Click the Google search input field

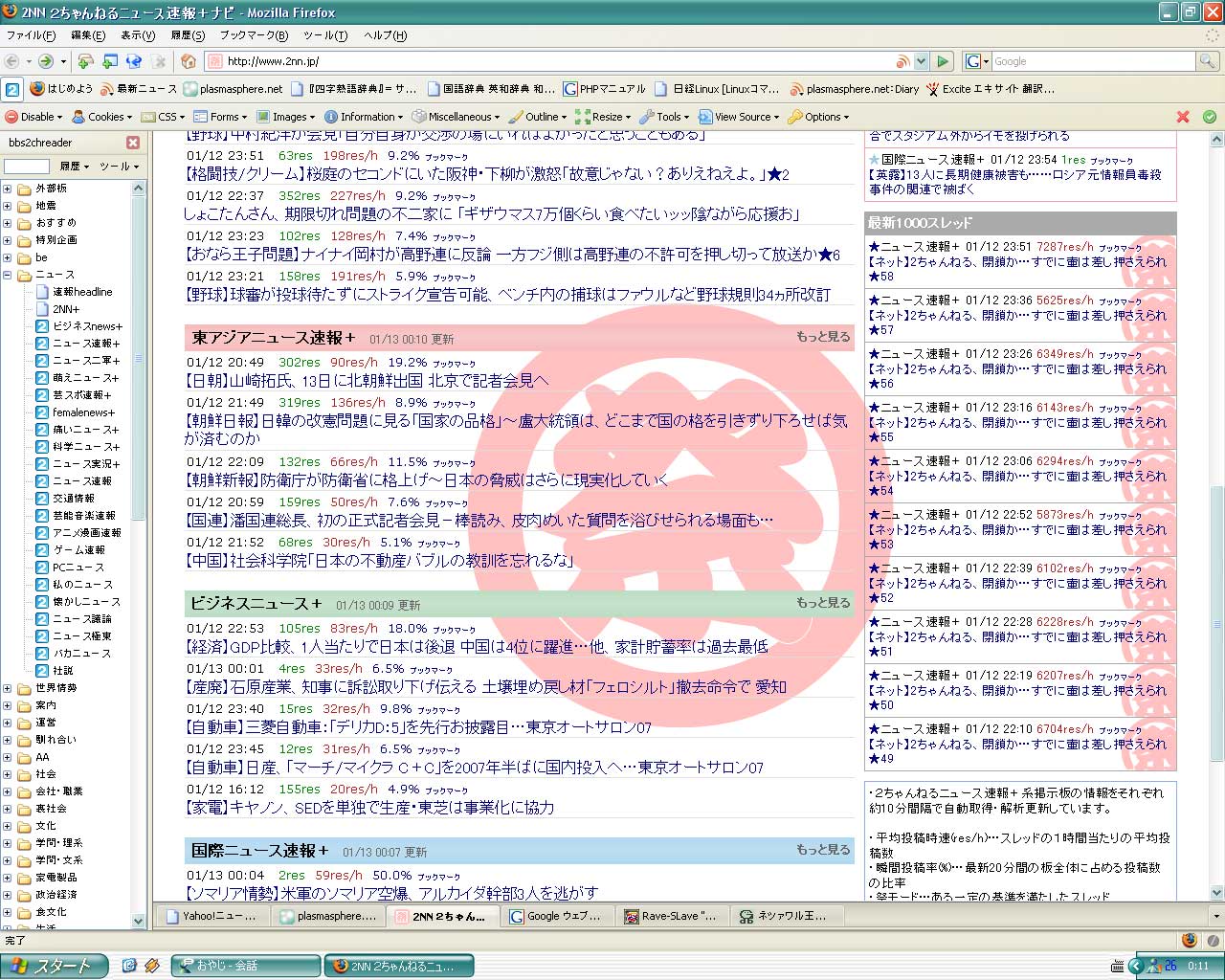click(1093, 61)
